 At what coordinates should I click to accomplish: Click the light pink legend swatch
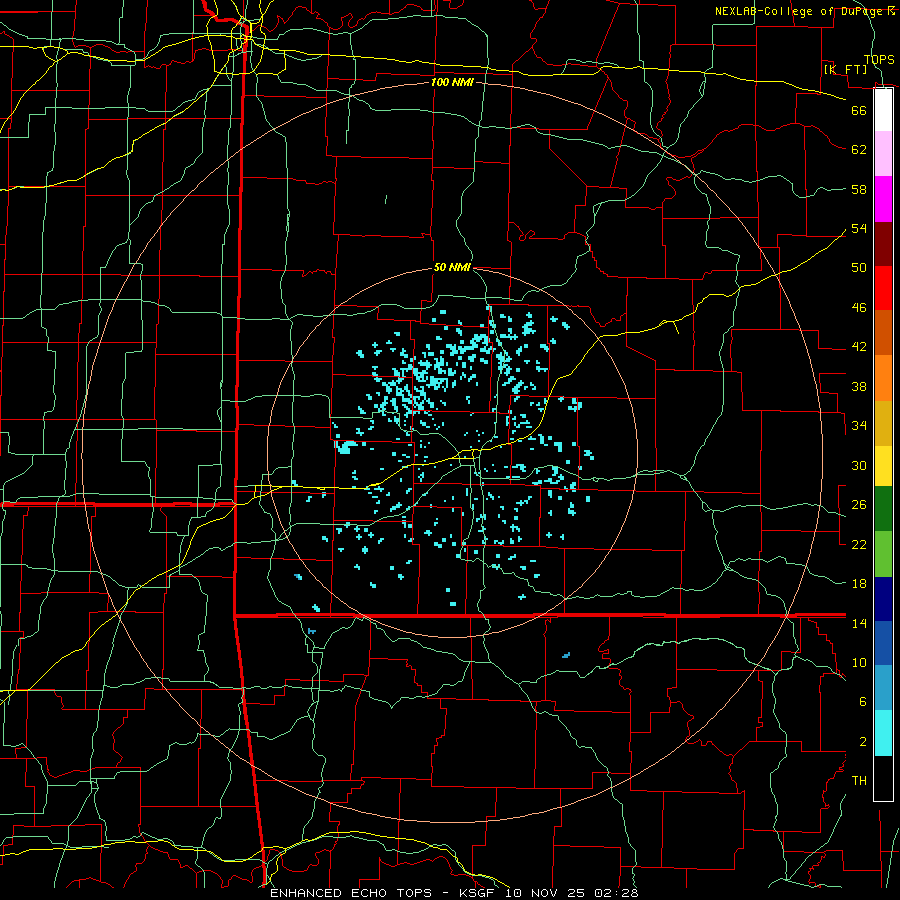(883, 154)
